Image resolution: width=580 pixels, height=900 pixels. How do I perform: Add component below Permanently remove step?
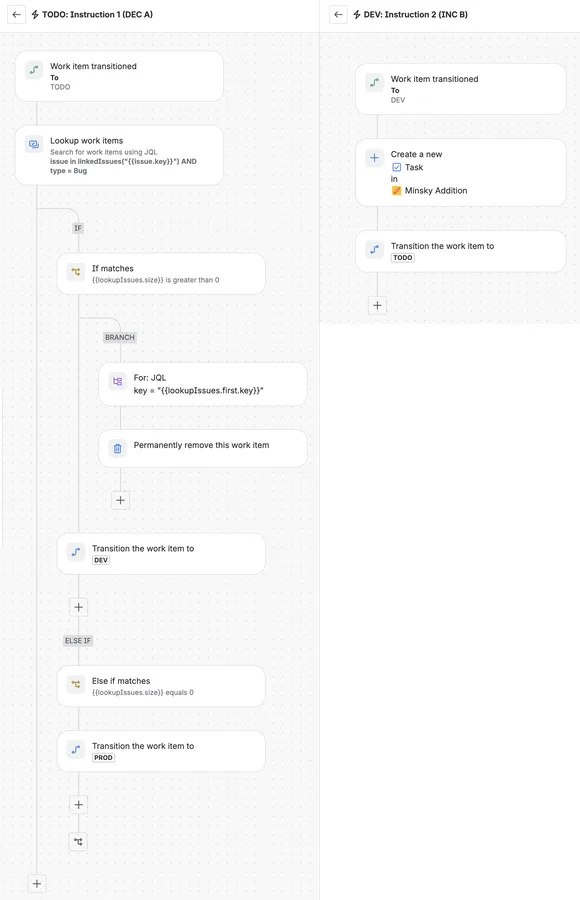click(x=121, y=500)
